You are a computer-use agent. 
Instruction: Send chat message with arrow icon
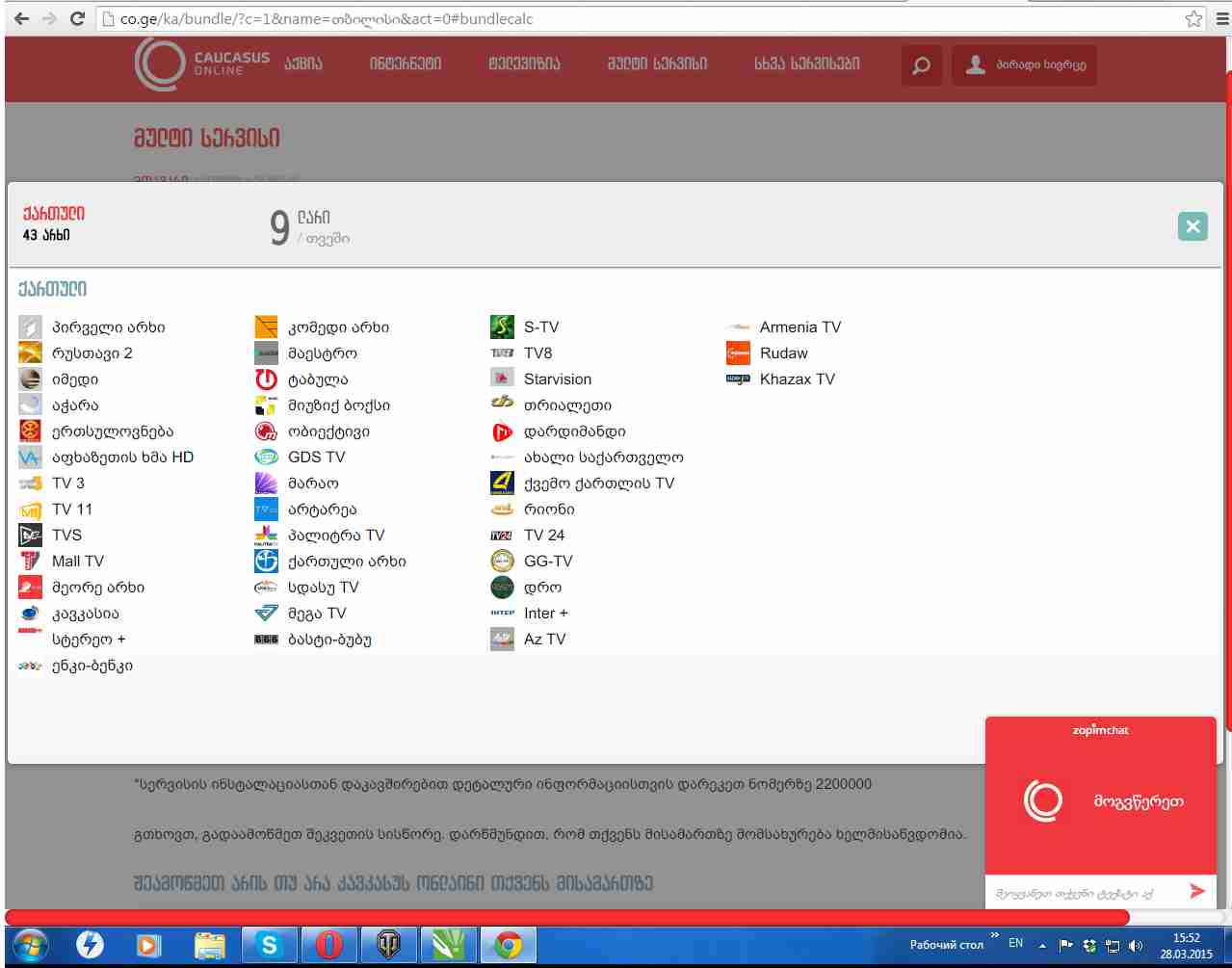(x=1197, y=891)
